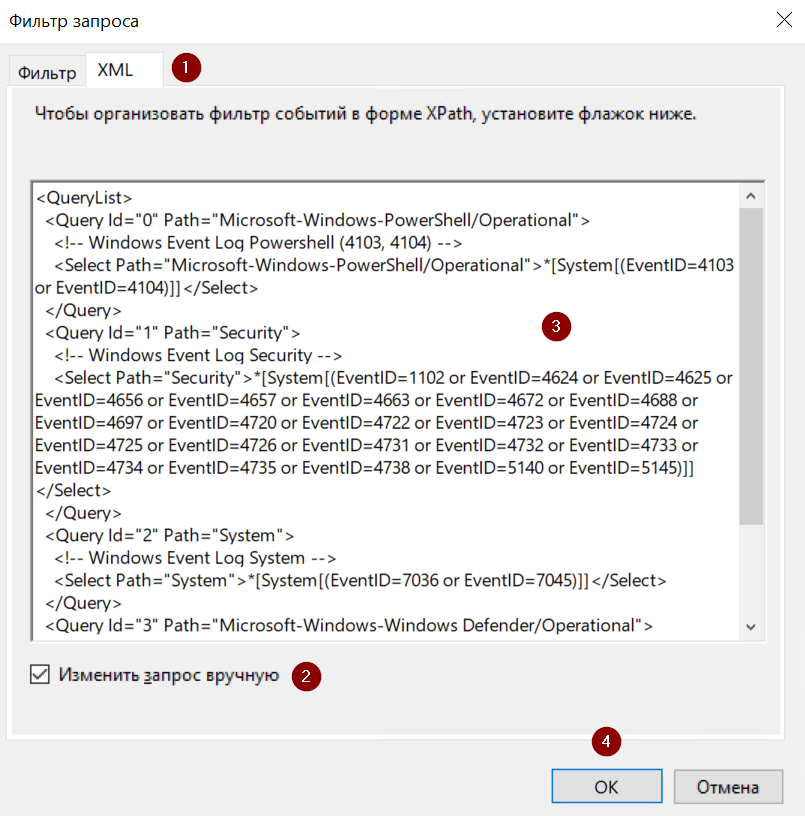Click the vertical scrollbar thumb
The width and height of the screenshot is (805, 816).
[x=752, y=365]
